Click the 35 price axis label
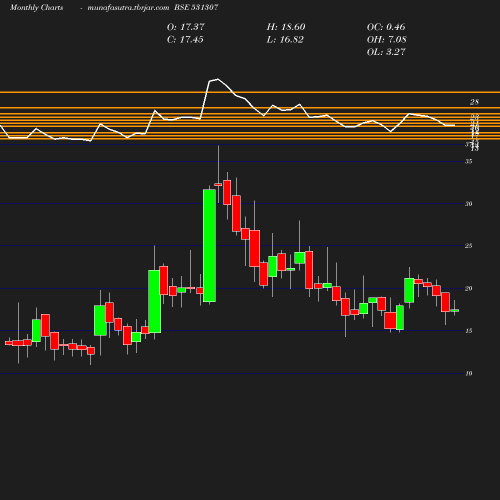 click(469, 161)
